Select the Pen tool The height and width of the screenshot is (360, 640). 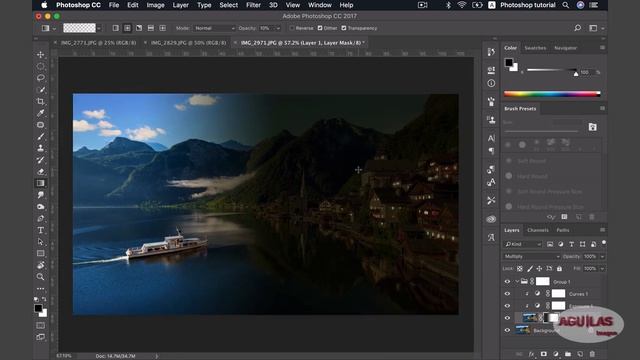click(40, 218)
